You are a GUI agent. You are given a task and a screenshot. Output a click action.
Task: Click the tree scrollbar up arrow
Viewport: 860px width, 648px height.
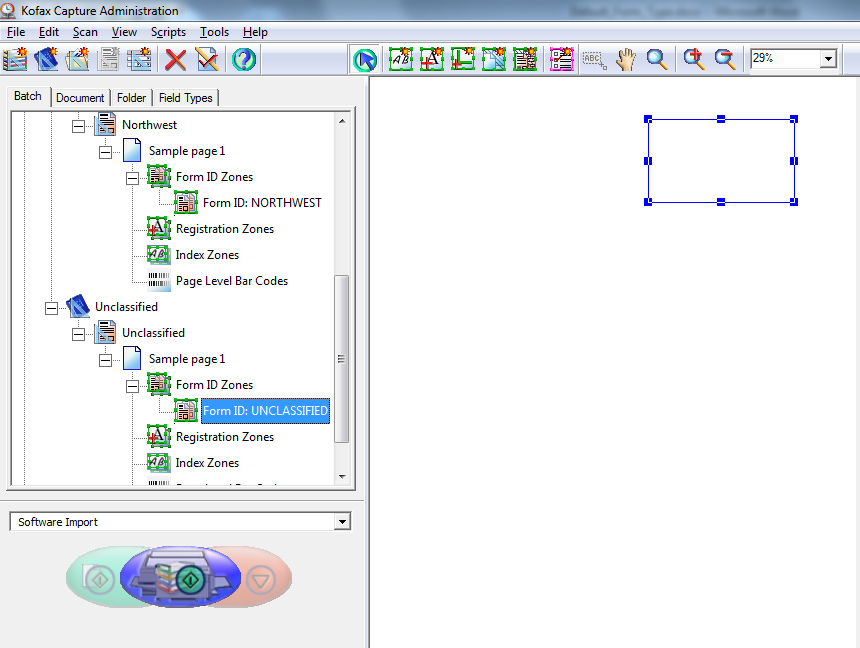click(342, 121)
